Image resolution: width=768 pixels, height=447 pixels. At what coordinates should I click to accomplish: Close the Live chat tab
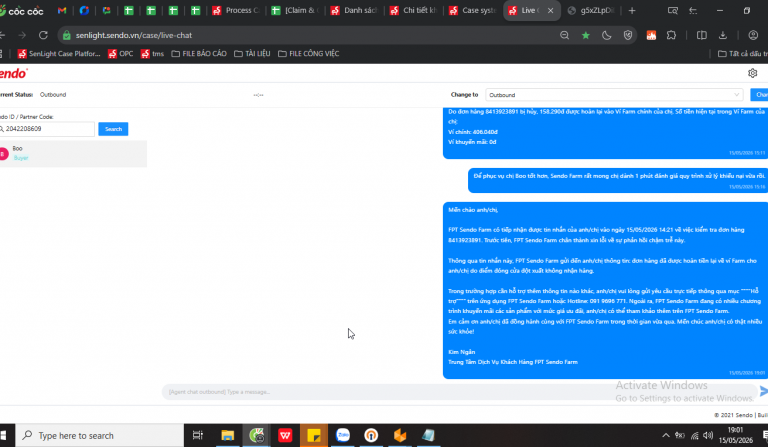[550, 10]
